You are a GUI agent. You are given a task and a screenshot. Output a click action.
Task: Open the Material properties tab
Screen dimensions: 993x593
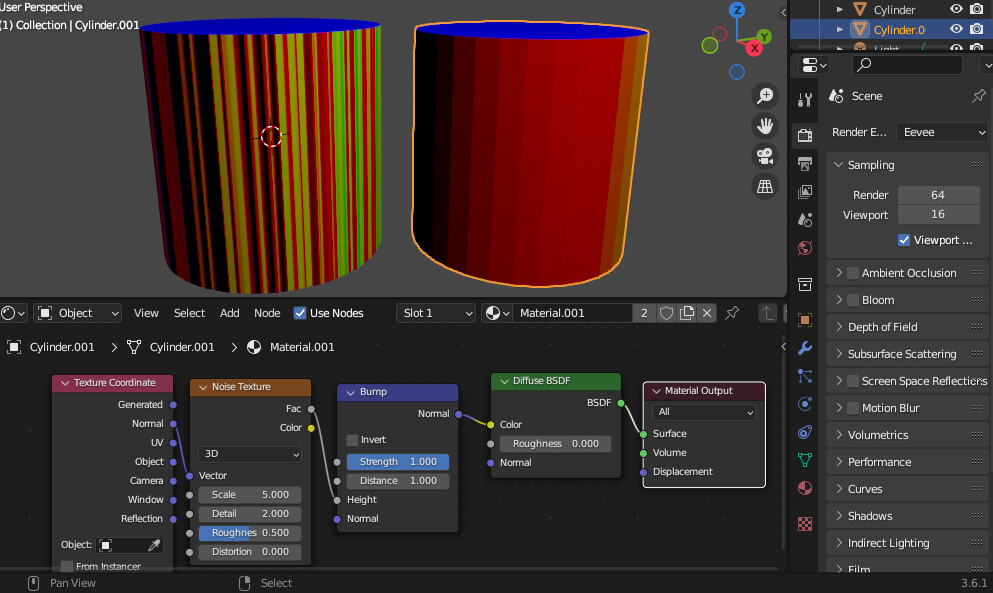[x=805, y=488]
